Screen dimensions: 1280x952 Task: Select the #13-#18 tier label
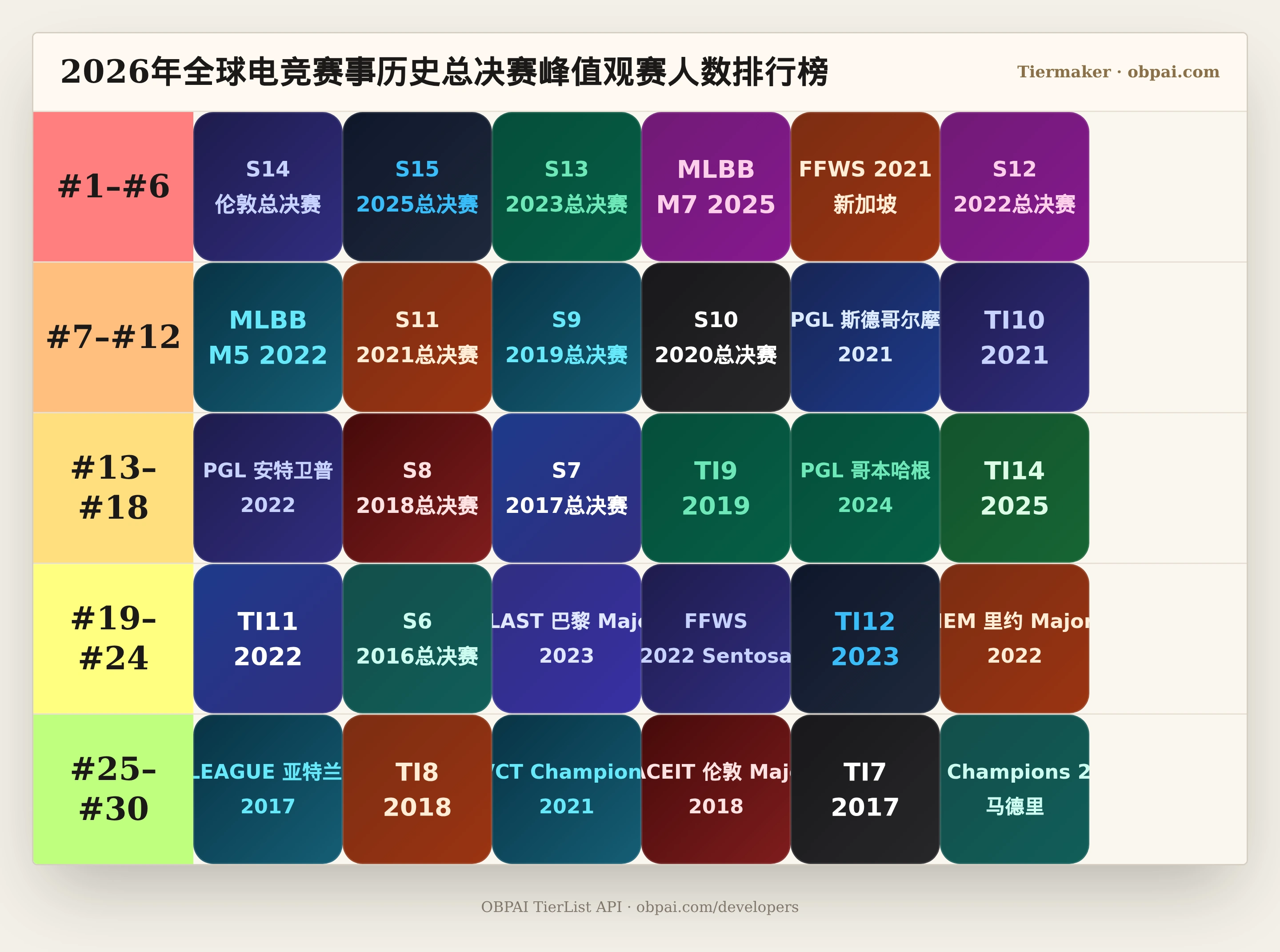point(113,488)
